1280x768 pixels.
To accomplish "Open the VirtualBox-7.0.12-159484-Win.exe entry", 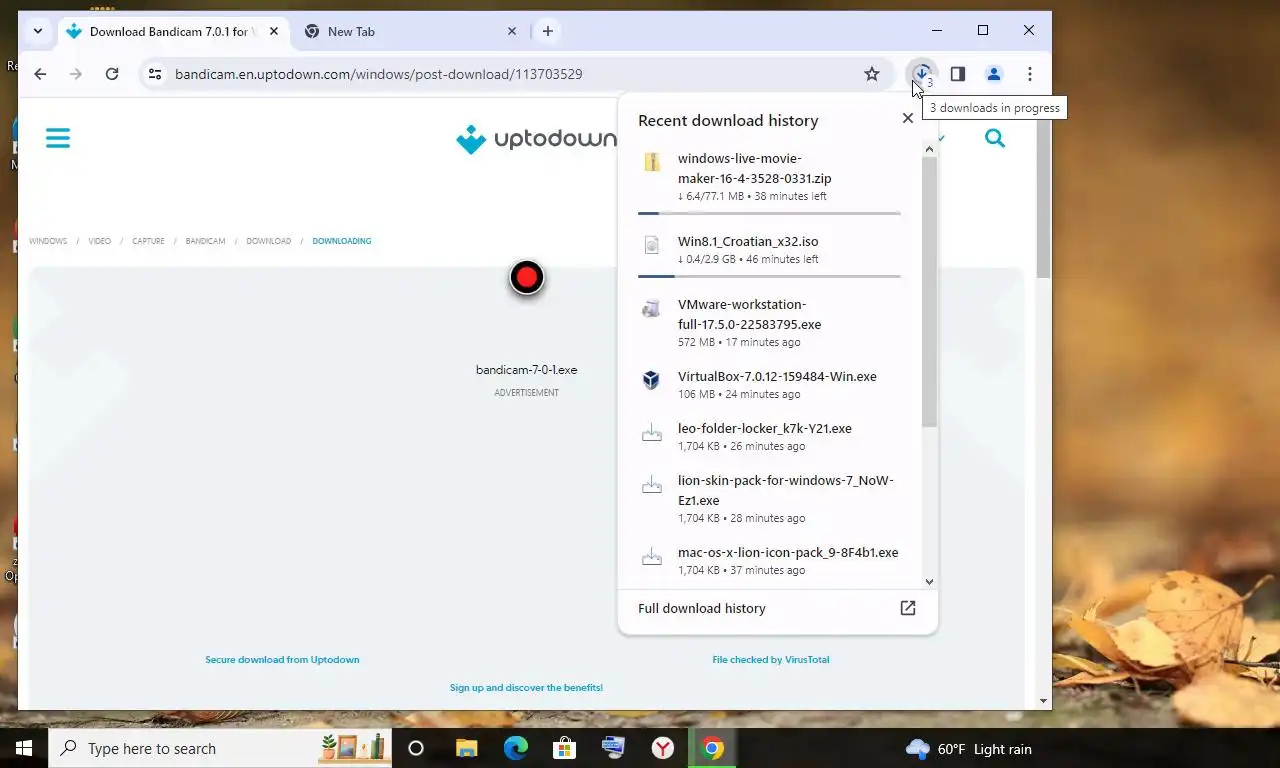I will pos(769,385).
